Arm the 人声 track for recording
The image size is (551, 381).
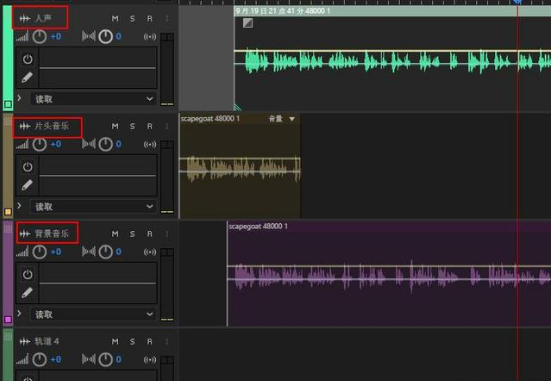point(150,19)
